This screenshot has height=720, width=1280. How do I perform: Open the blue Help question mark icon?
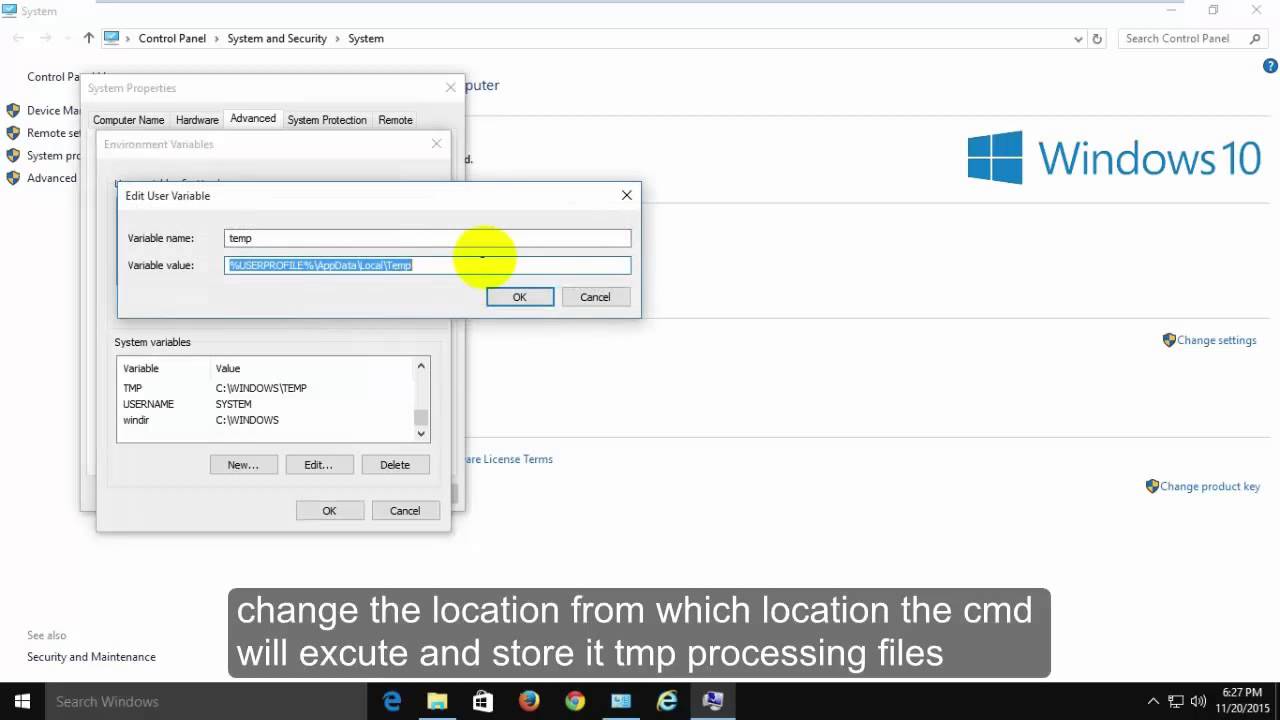coord(1271,66)
